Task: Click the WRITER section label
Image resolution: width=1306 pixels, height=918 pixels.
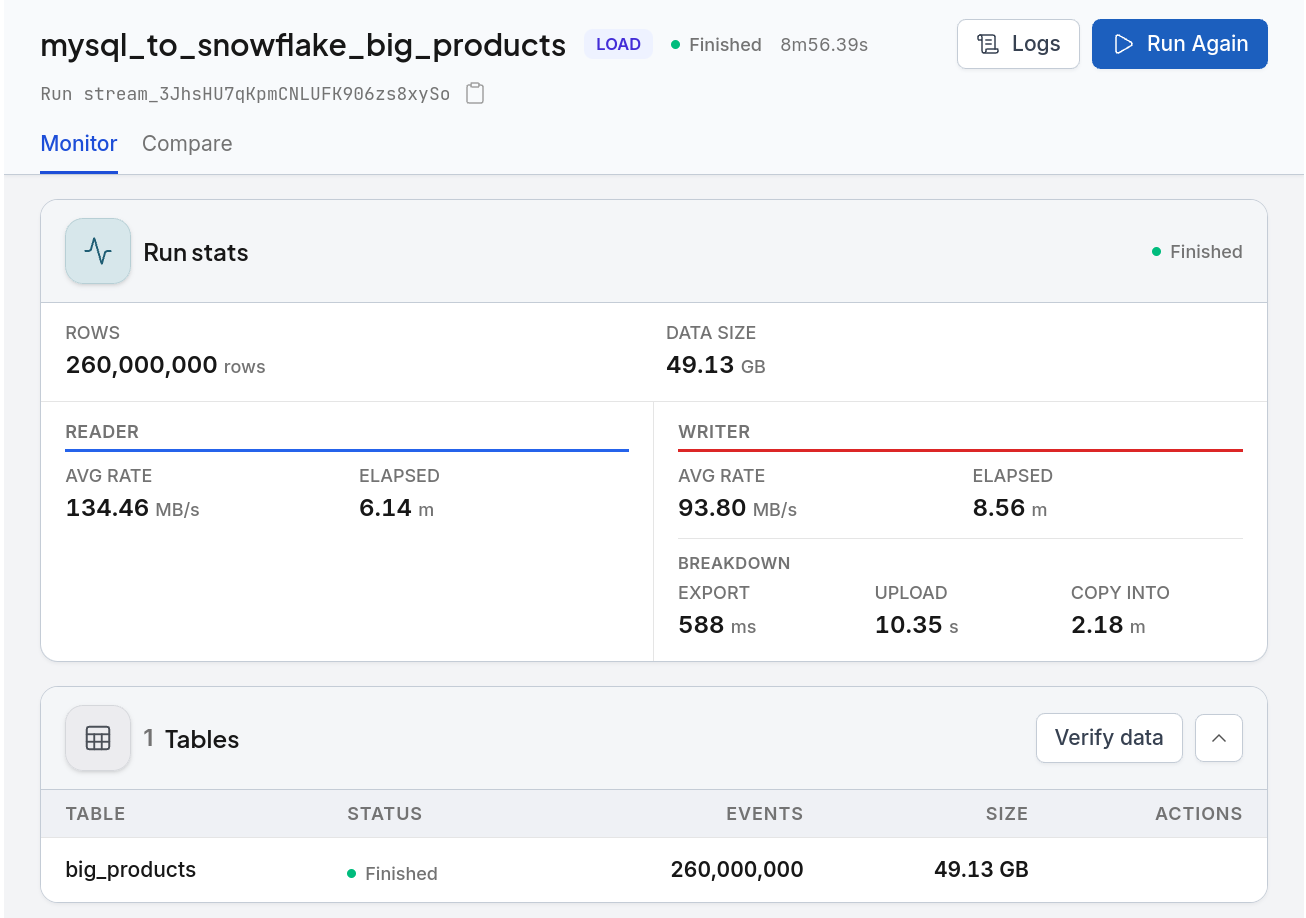Action: click(714, 432)
